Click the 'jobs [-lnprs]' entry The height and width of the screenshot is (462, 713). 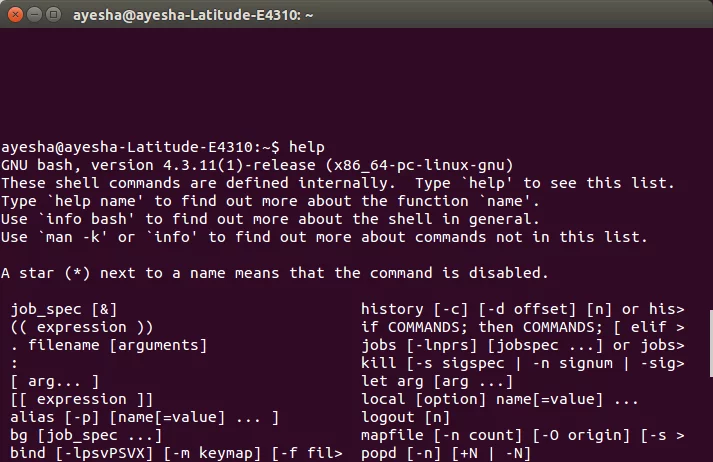tap(523, 345)
